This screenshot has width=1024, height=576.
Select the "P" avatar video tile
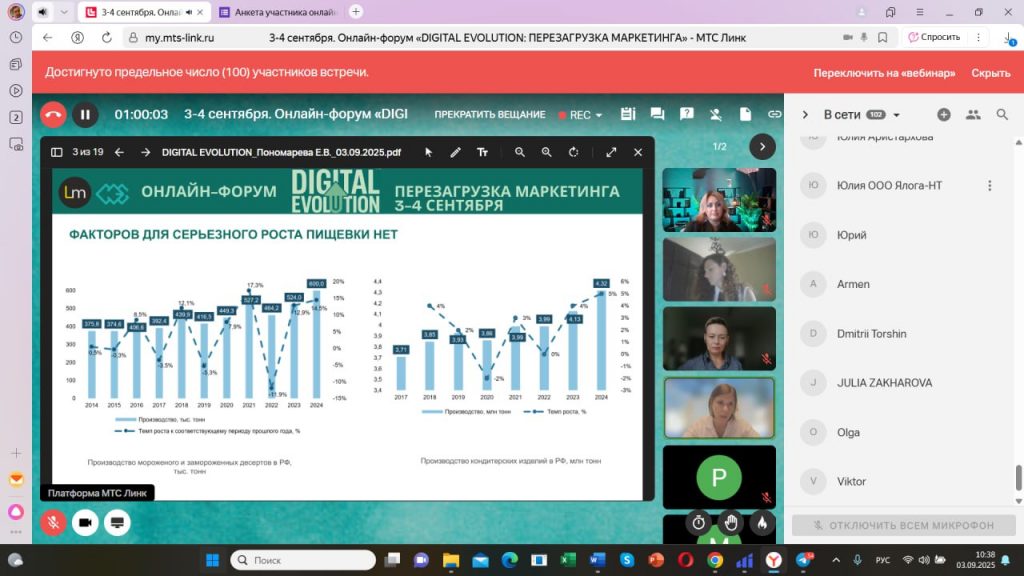719,477
